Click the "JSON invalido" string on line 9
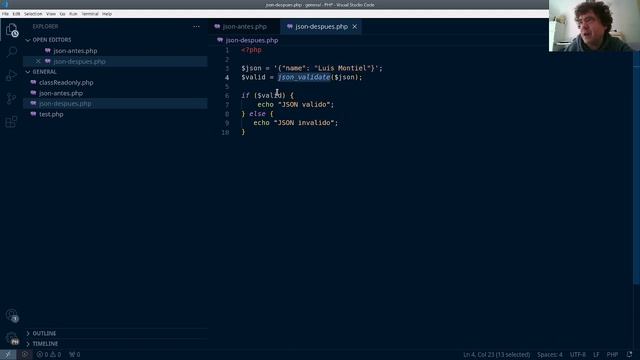Viewport: 640px width, 360px height. (304, 122)
